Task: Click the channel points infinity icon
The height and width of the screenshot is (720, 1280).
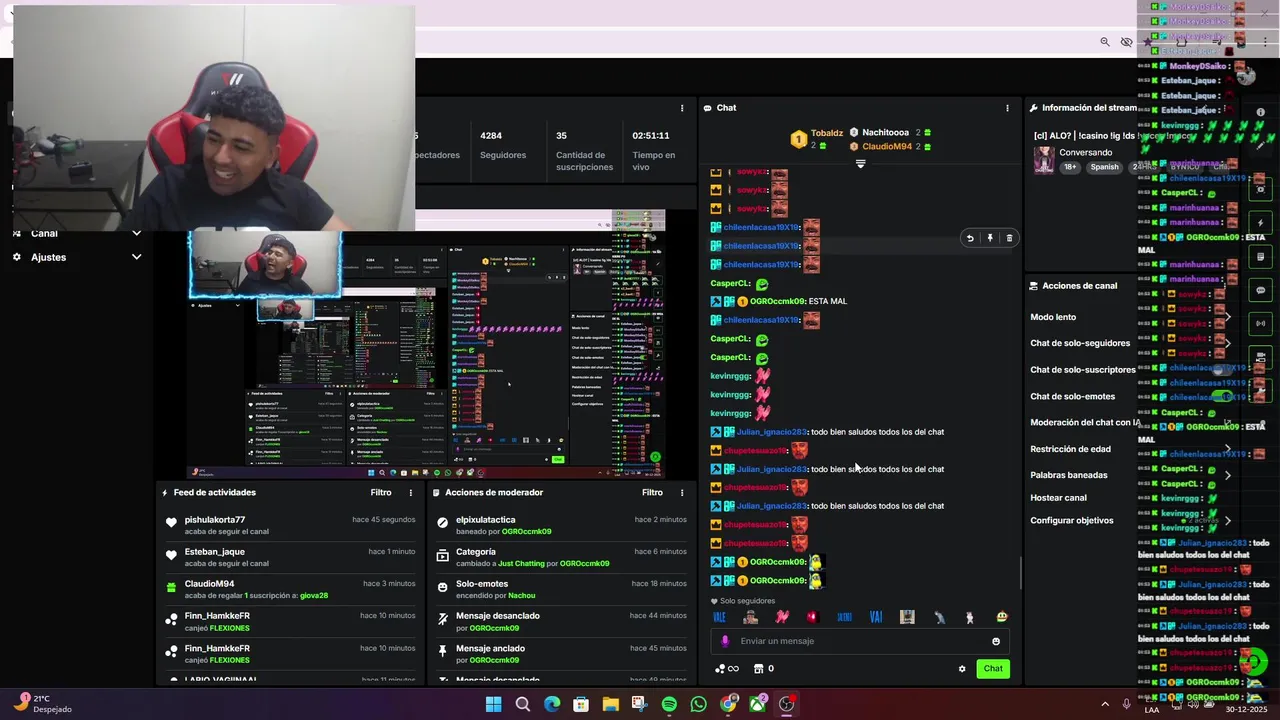Action: pos(727,669)
